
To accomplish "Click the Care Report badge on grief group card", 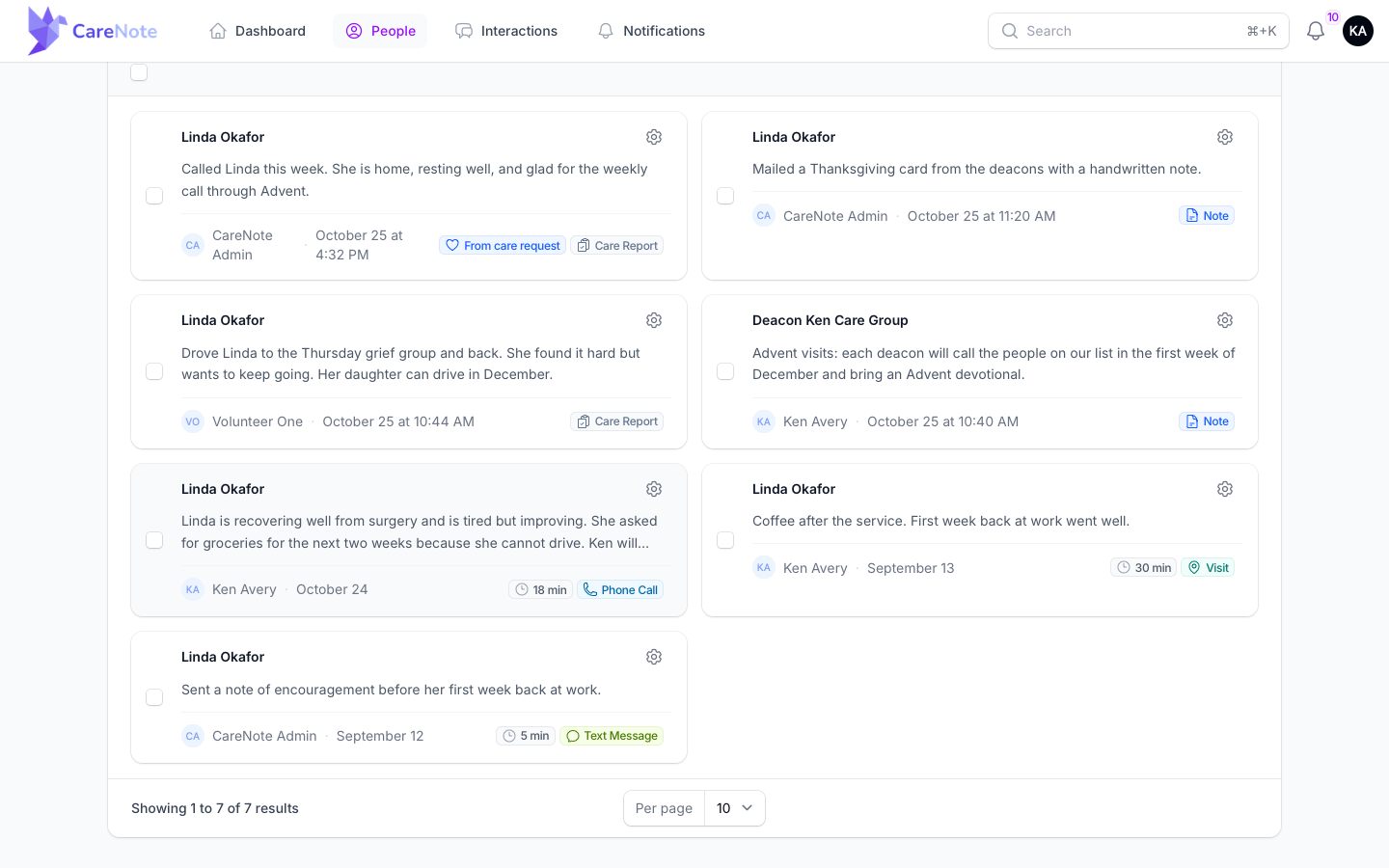I will pos(616,421).
